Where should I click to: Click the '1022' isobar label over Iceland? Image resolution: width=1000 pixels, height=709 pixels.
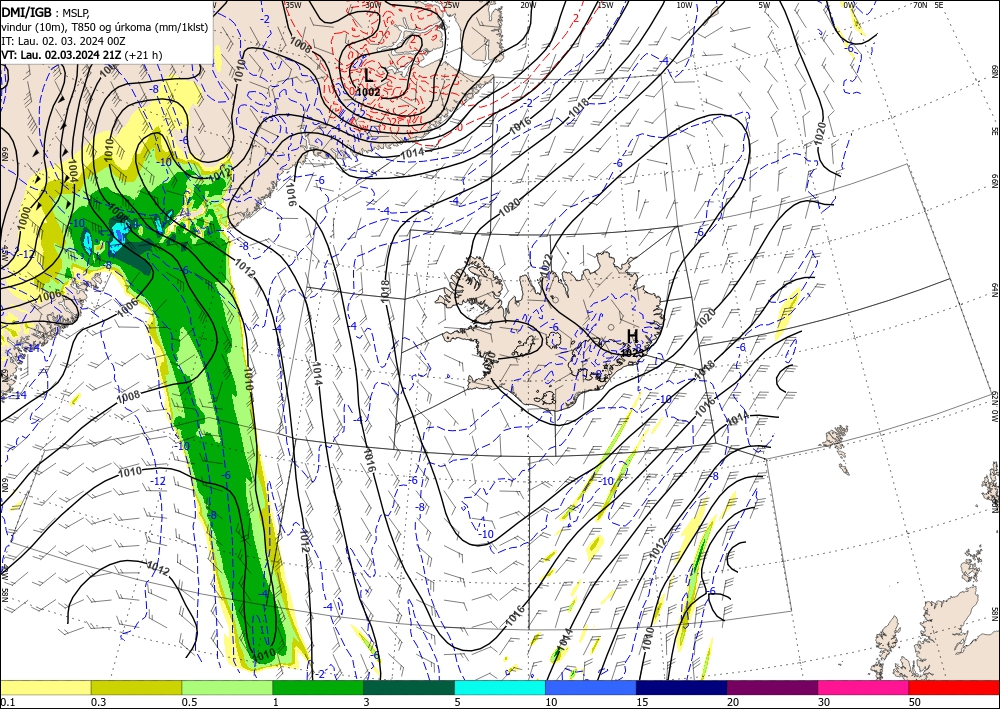[546, 265]
